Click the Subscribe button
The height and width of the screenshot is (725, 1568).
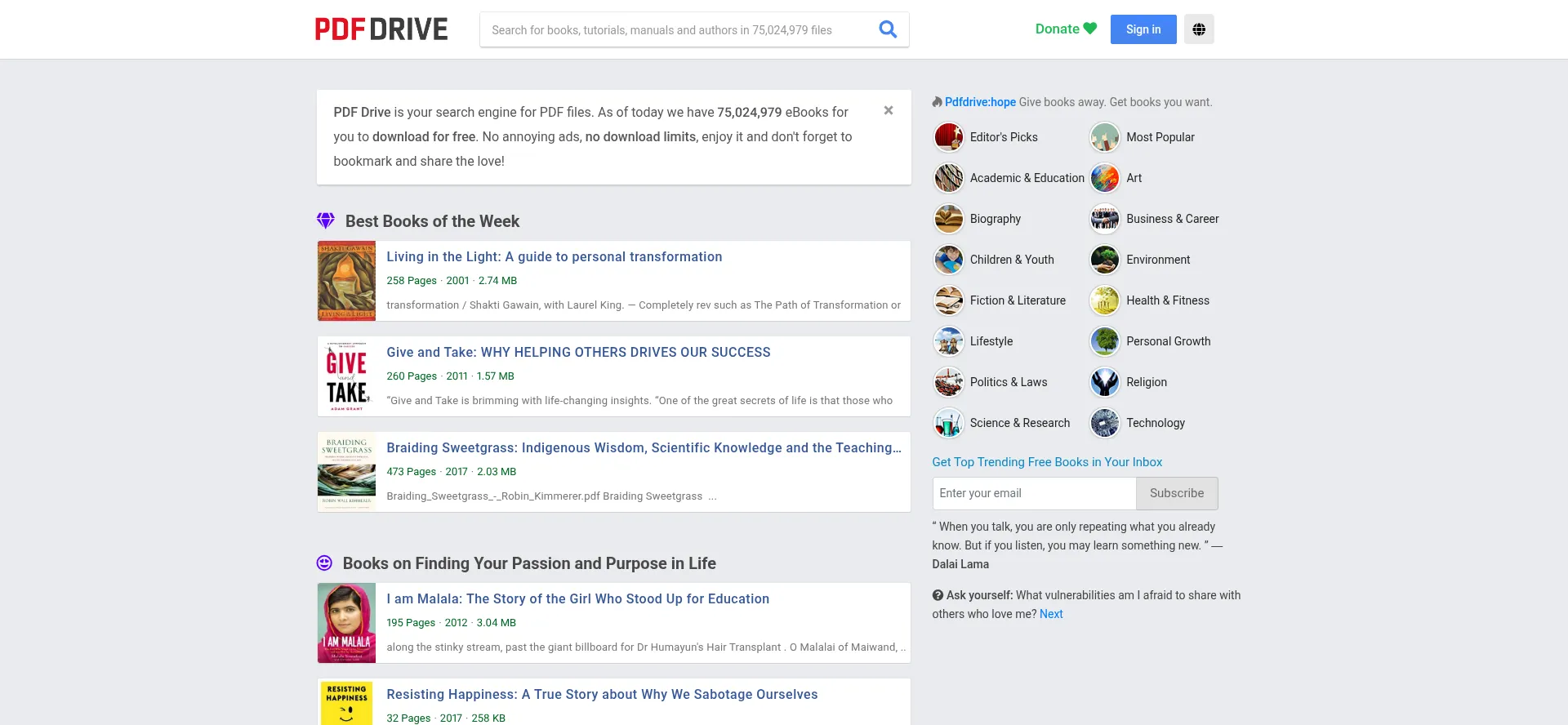click(1177, 493)
